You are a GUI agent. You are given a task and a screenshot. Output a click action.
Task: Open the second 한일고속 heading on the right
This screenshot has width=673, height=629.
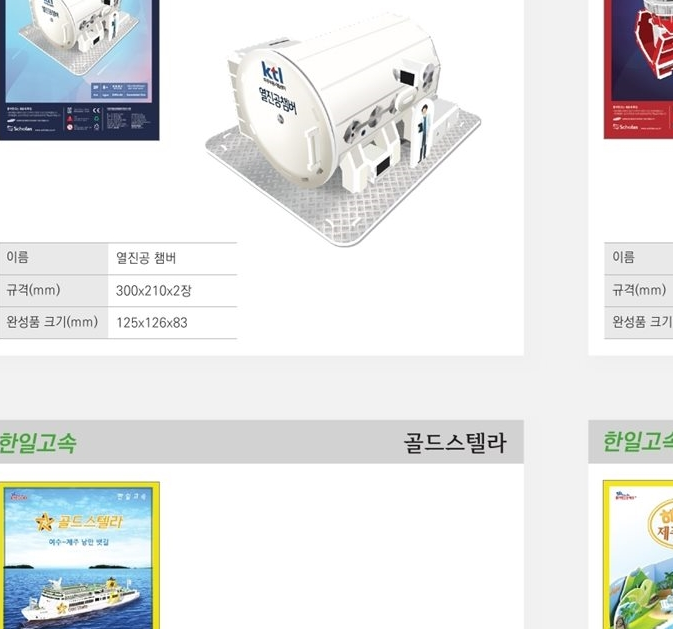click(638, 442)
